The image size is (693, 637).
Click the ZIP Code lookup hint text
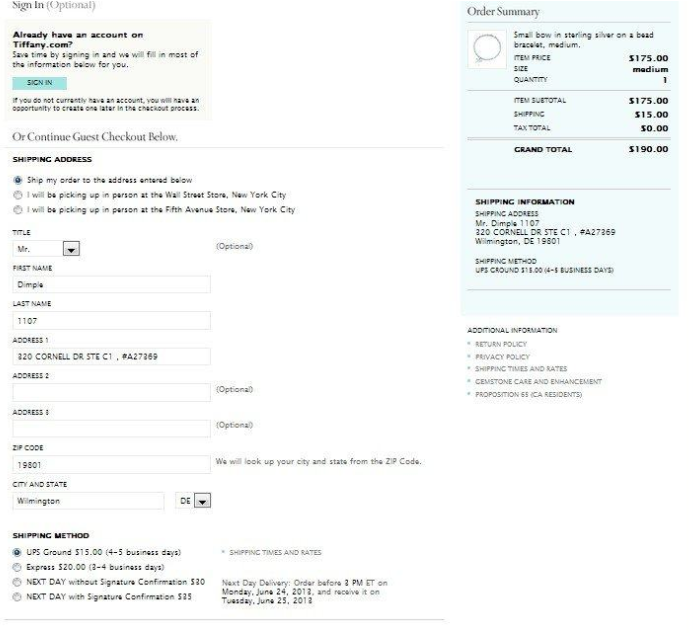tap(318, 462)
